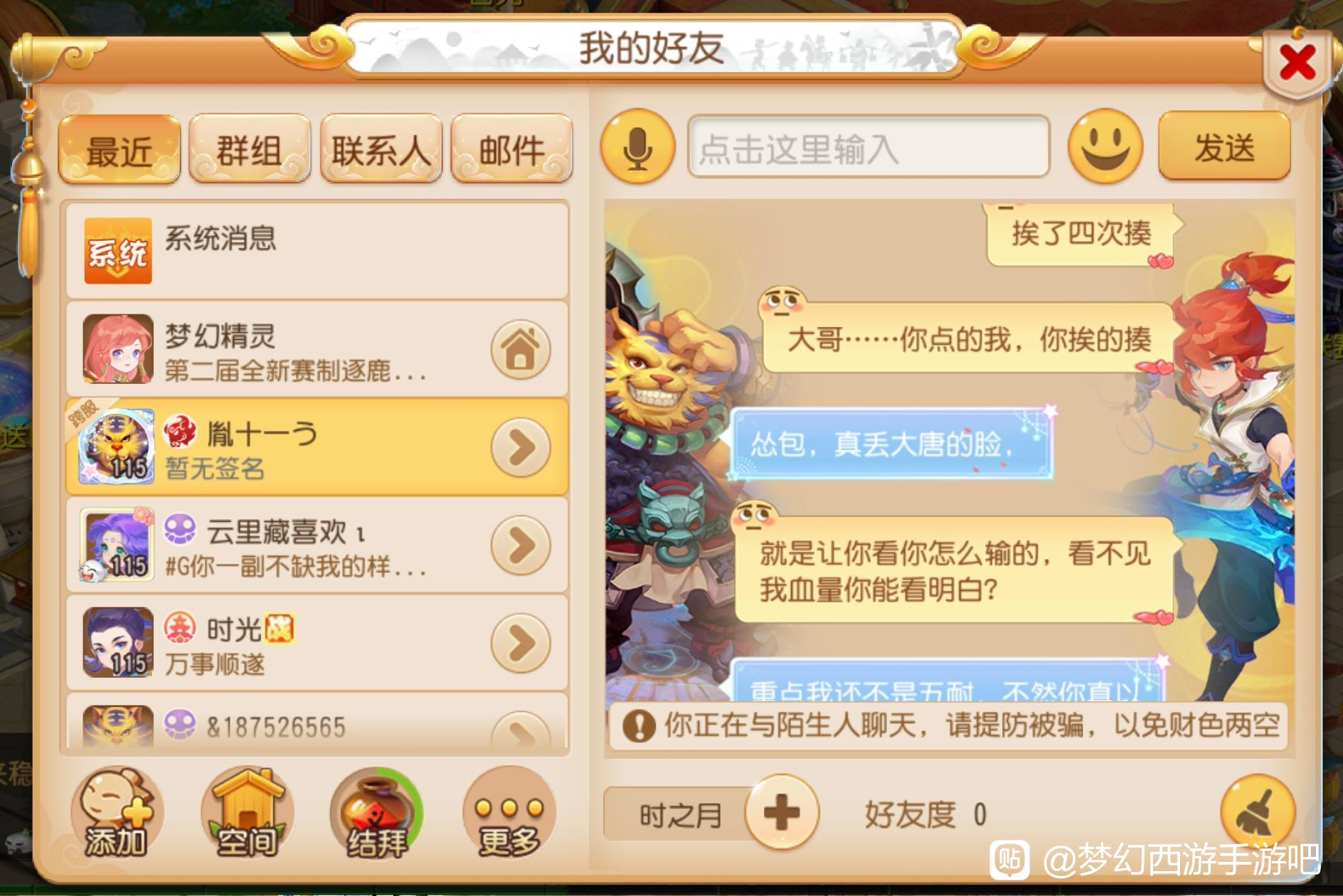Tap the microphone voice input icon

pyautogui.click(x=637, y=147)
